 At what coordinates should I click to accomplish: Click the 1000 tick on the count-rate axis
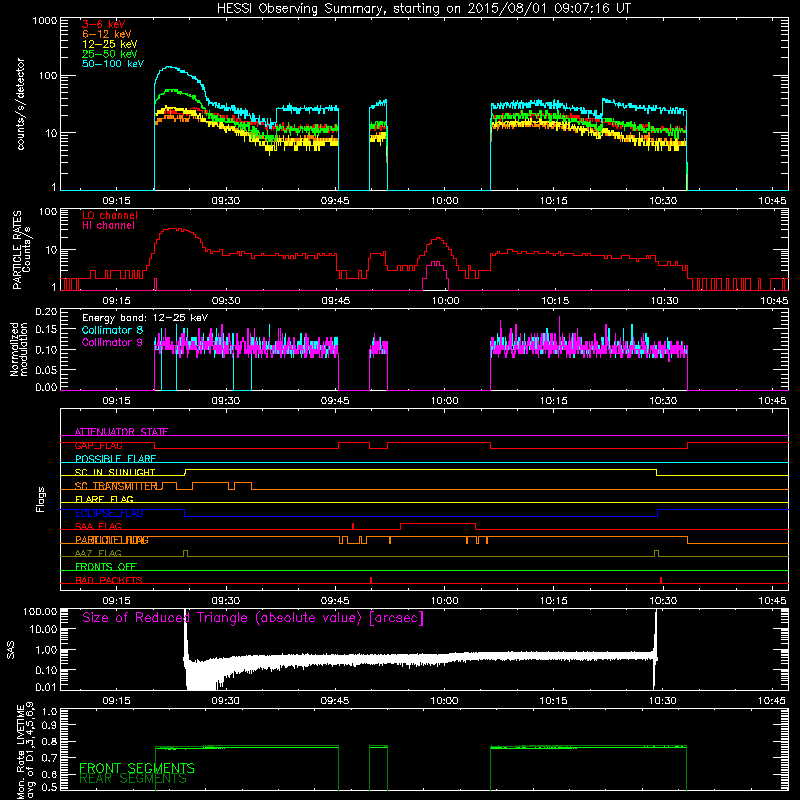tap(45, 21)
